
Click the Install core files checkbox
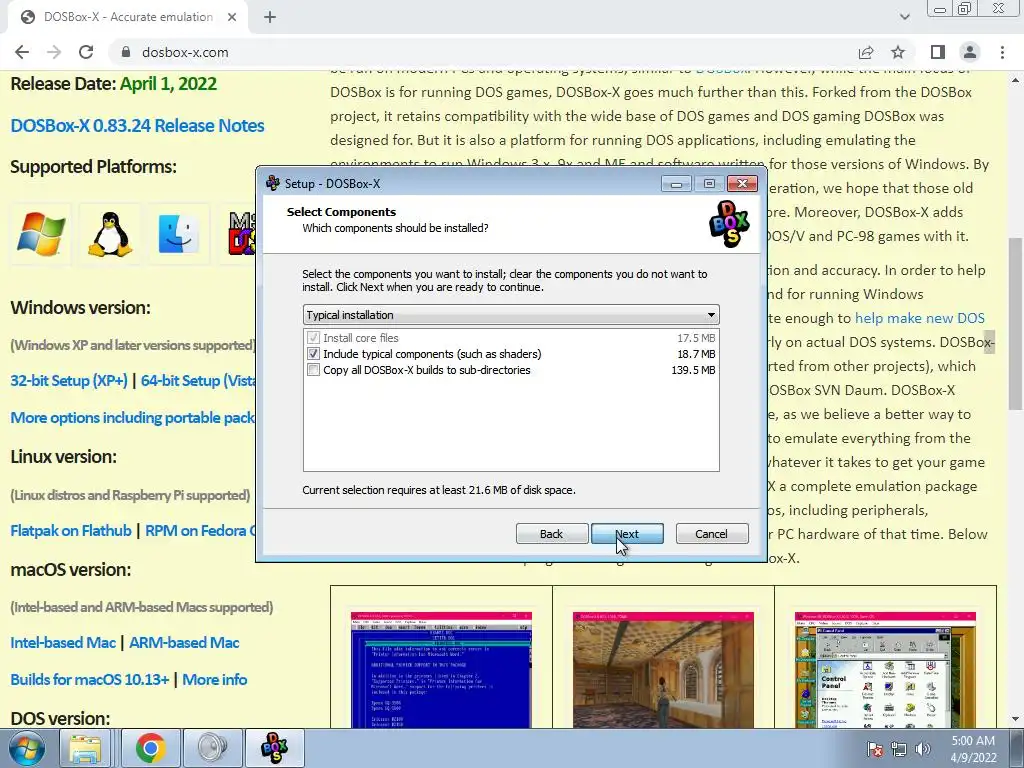click(313, 338)
